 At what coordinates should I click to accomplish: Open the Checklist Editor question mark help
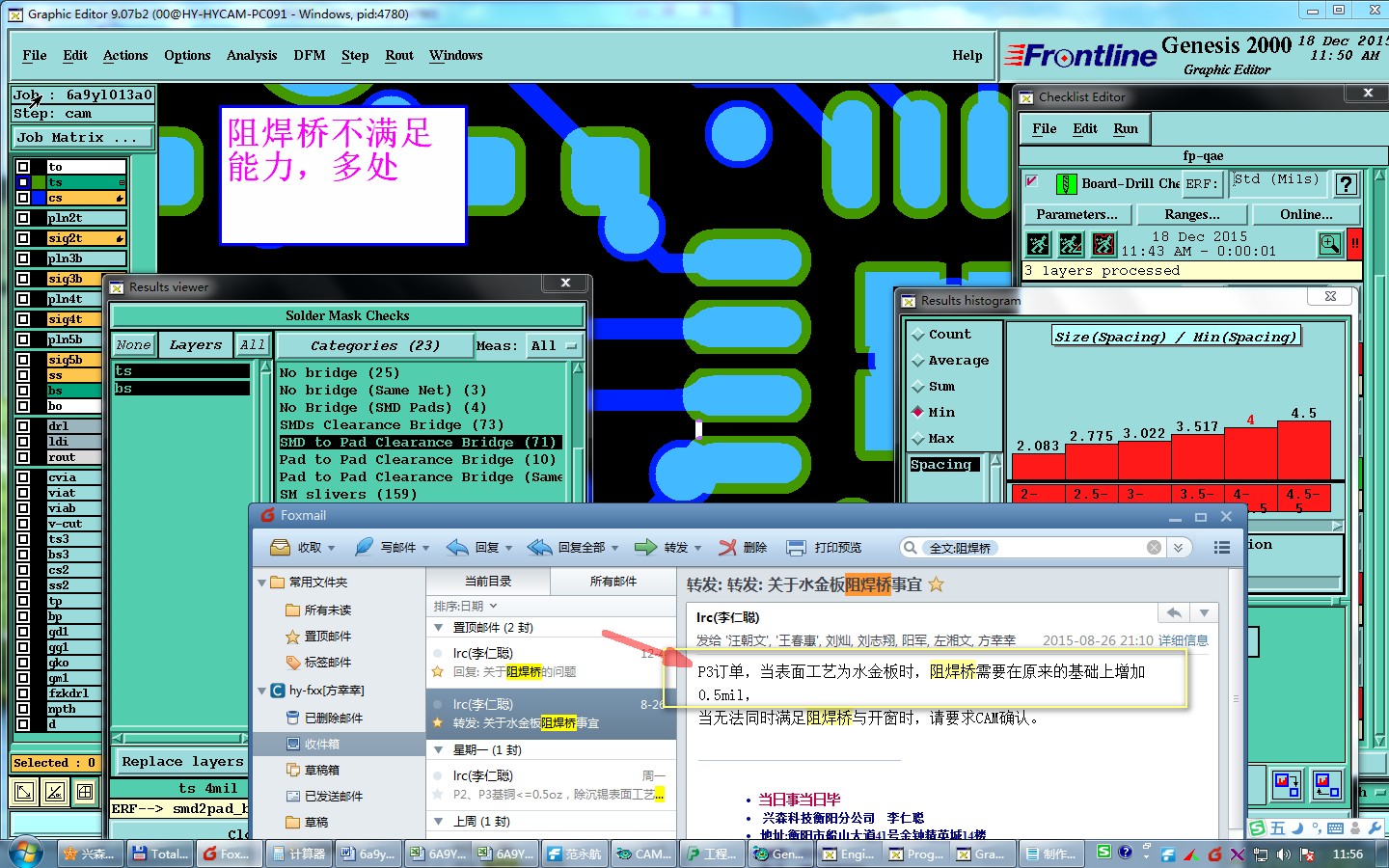pos(1347,183)
